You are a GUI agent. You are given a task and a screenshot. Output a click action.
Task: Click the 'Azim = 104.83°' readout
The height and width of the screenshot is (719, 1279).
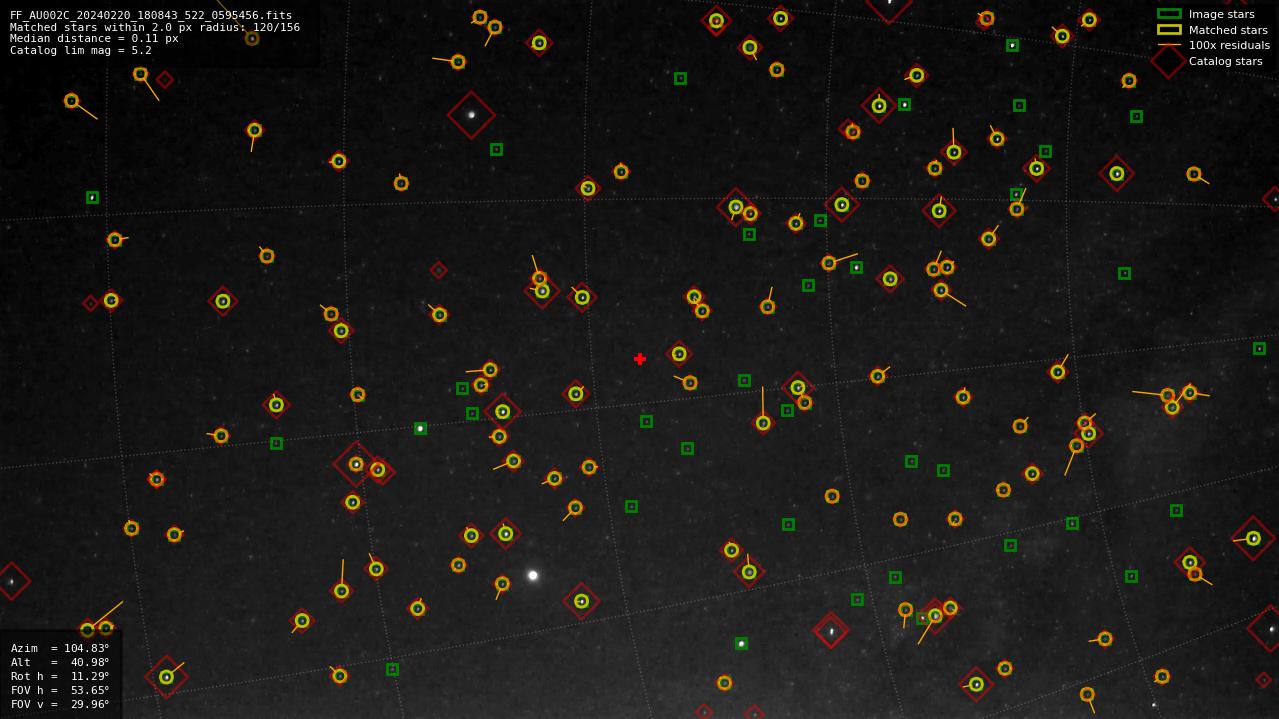click(x=60, y=648)
